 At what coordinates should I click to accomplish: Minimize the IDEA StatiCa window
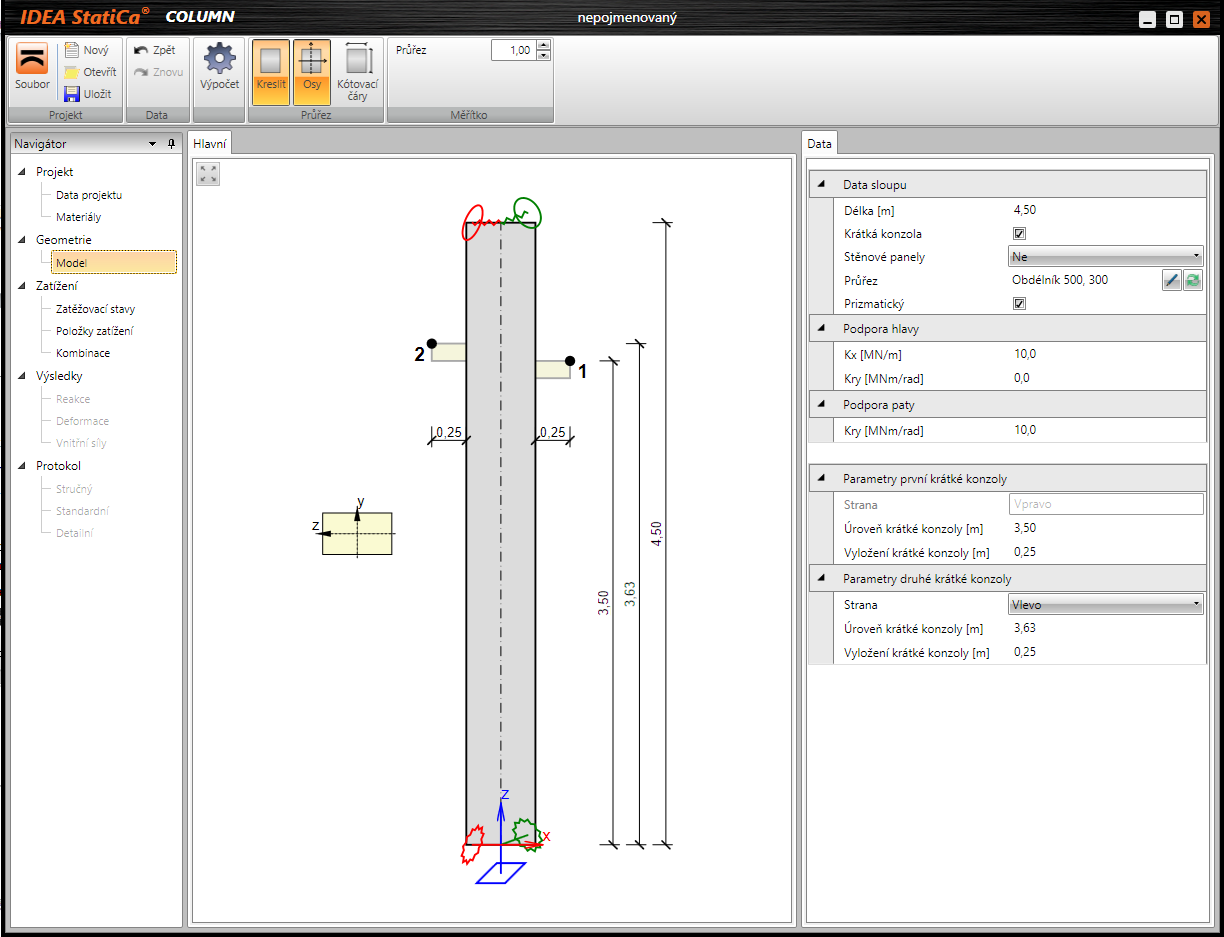point(1148,19)
